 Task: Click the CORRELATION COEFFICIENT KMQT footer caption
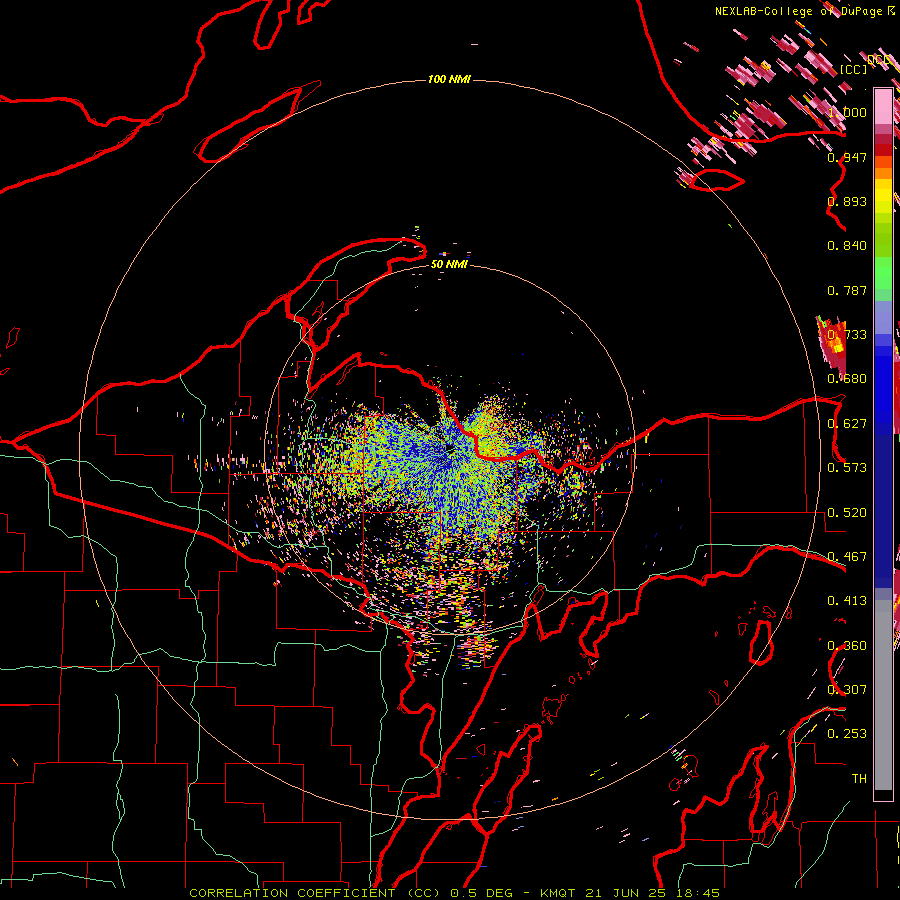[454, 893]
